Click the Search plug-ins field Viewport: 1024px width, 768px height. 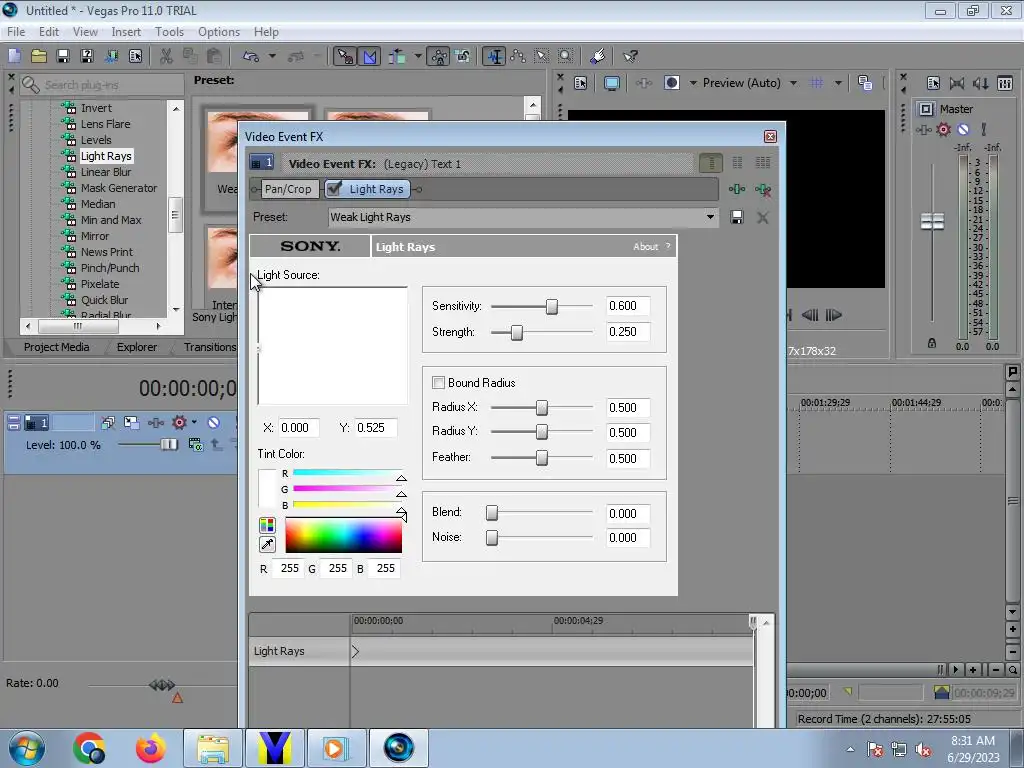pos(101,85)
